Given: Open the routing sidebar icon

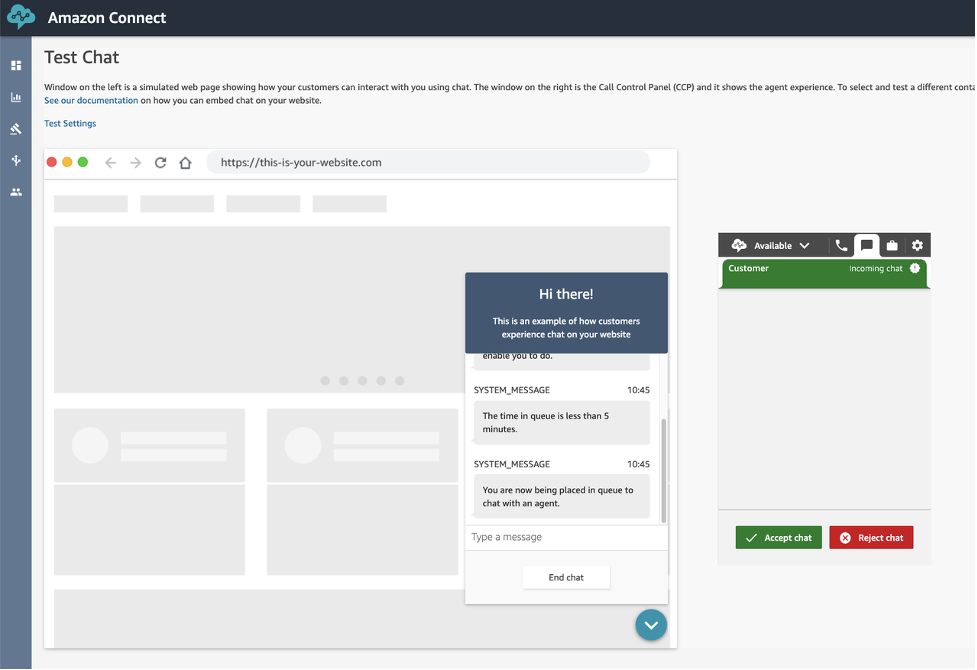Looking at the screenshot, I should pos(16,129).
